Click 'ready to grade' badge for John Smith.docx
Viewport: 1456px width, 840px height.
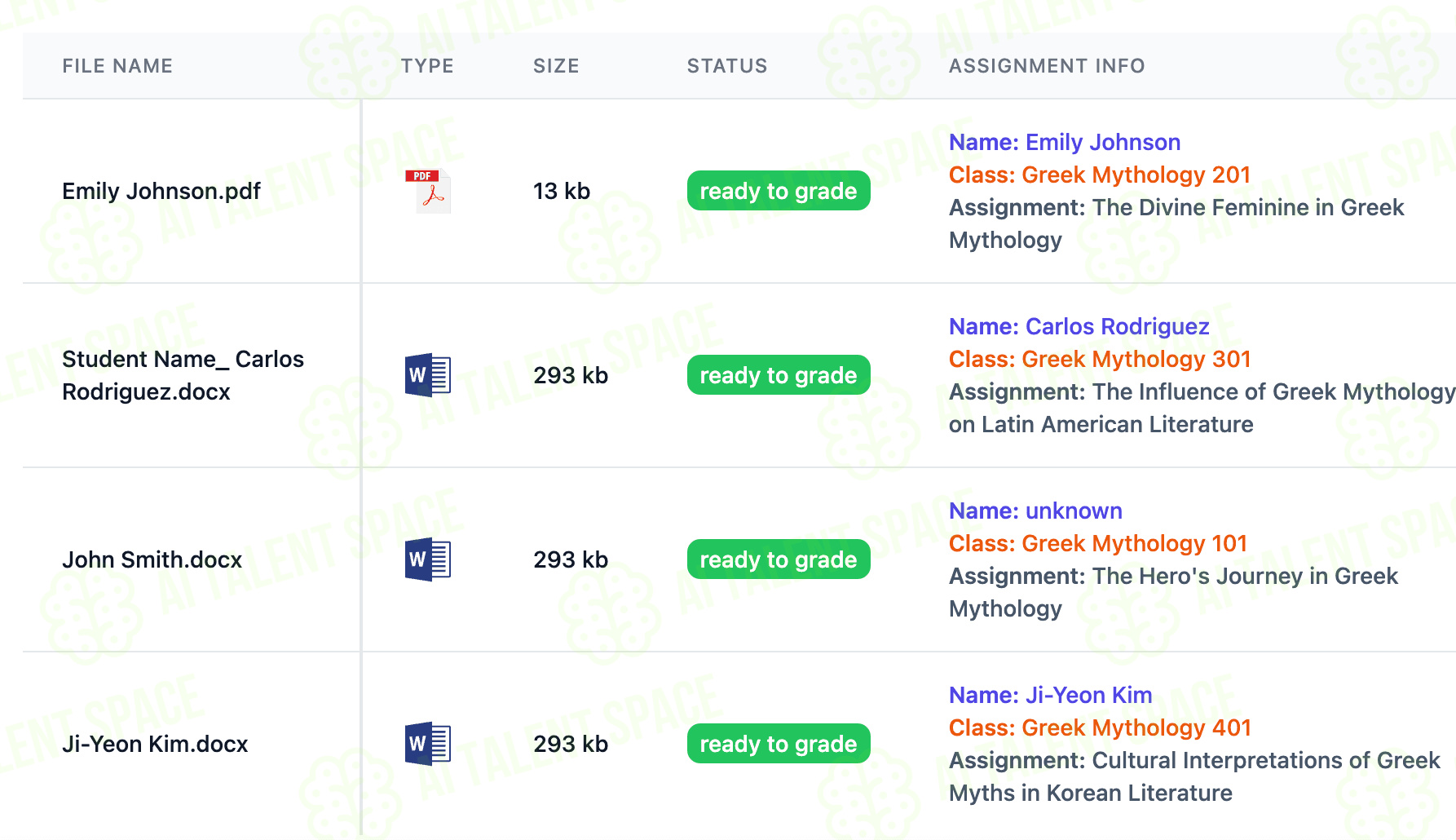pos(779,559)
